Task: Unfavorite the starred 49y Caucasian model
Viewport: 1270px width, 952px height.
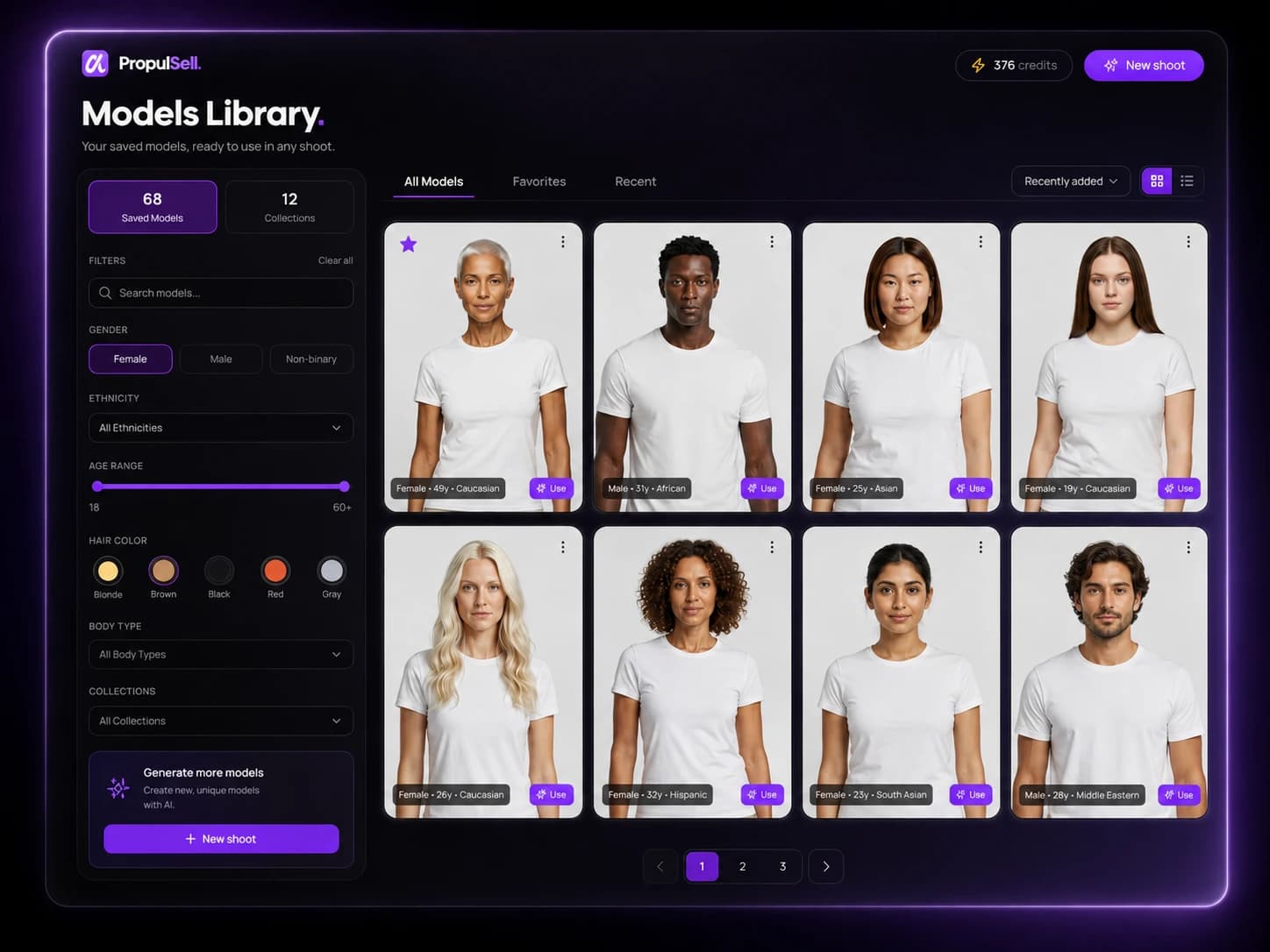Action: pyautogui.click(x=409, y=245)
